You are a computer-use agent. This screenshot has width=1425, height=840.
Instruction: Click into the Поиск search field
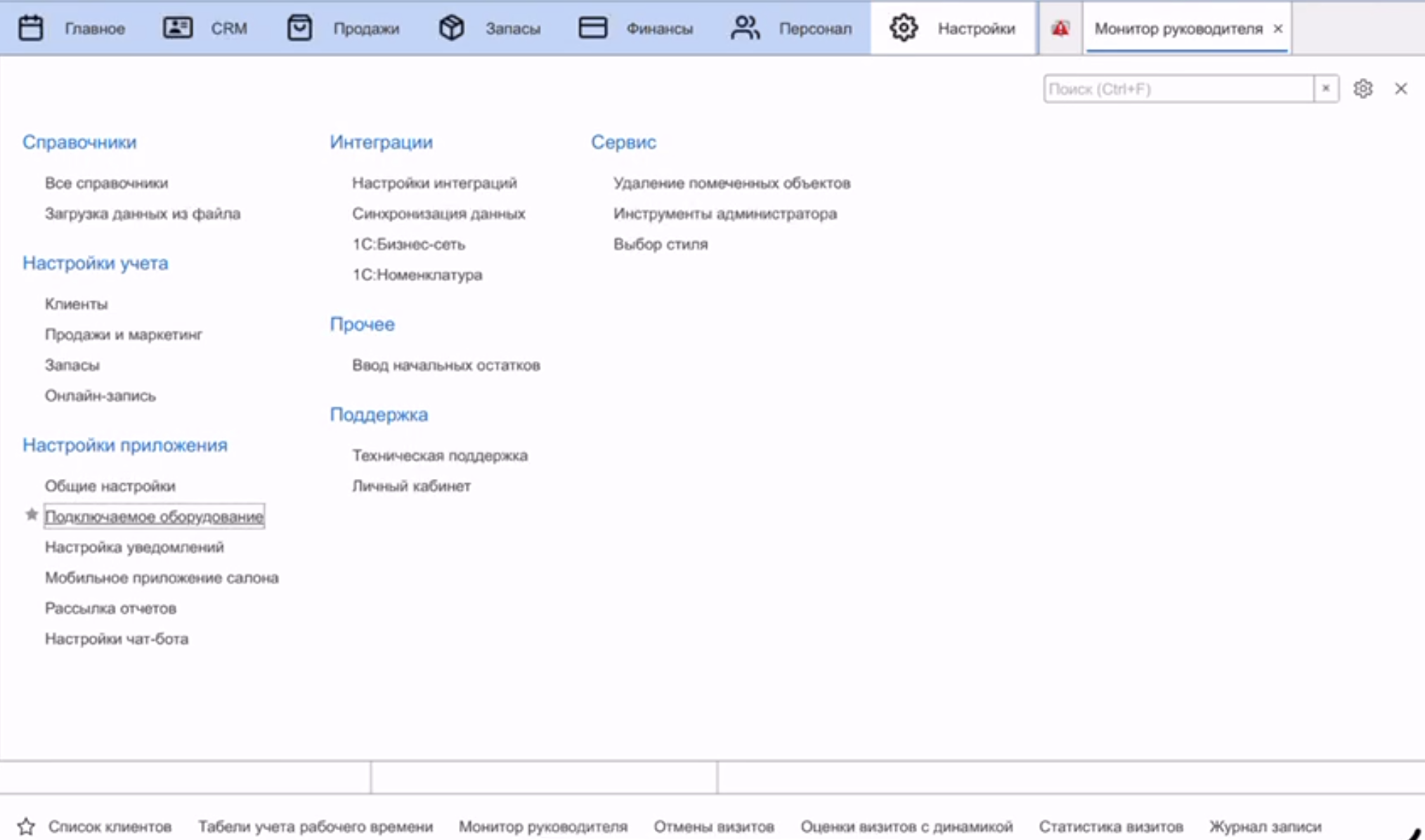(x=1178, y=89)
